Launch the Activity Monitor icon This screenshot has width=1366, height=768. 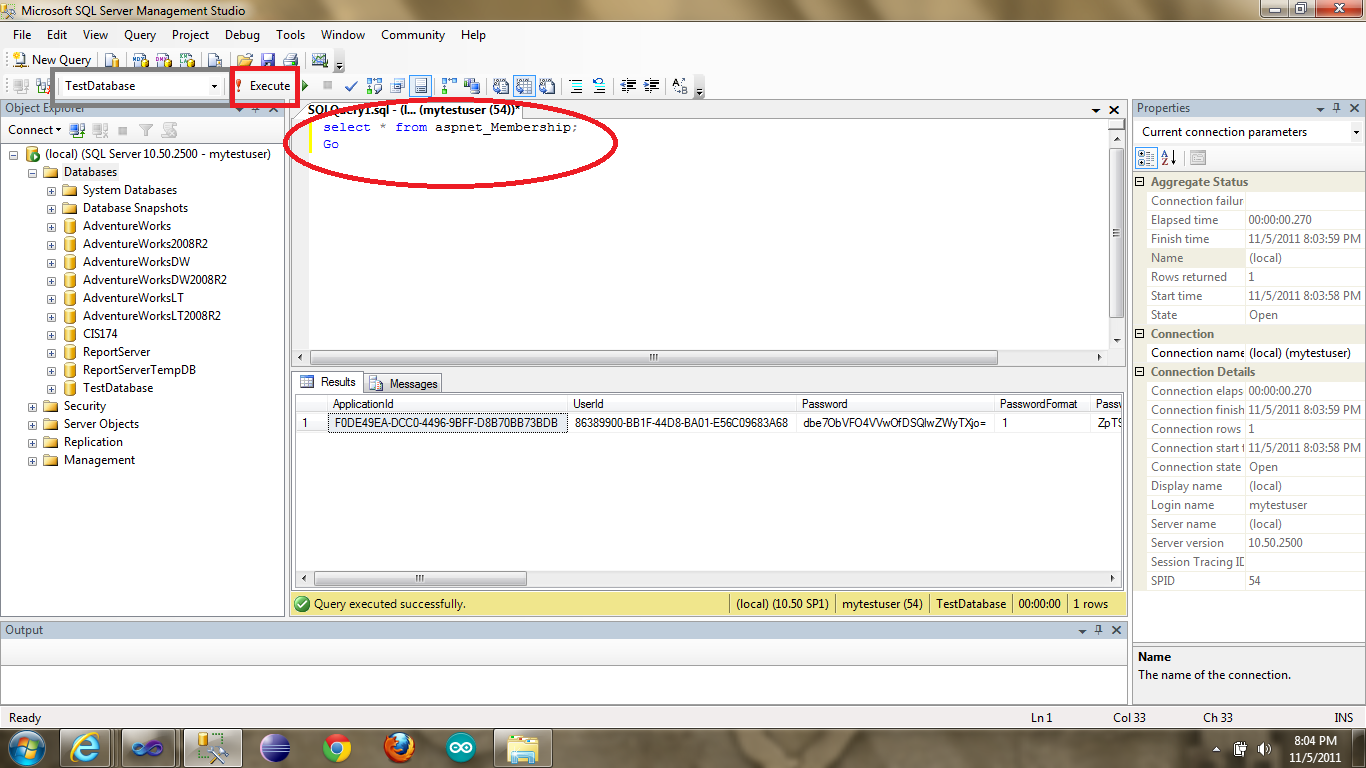point(319,60)
